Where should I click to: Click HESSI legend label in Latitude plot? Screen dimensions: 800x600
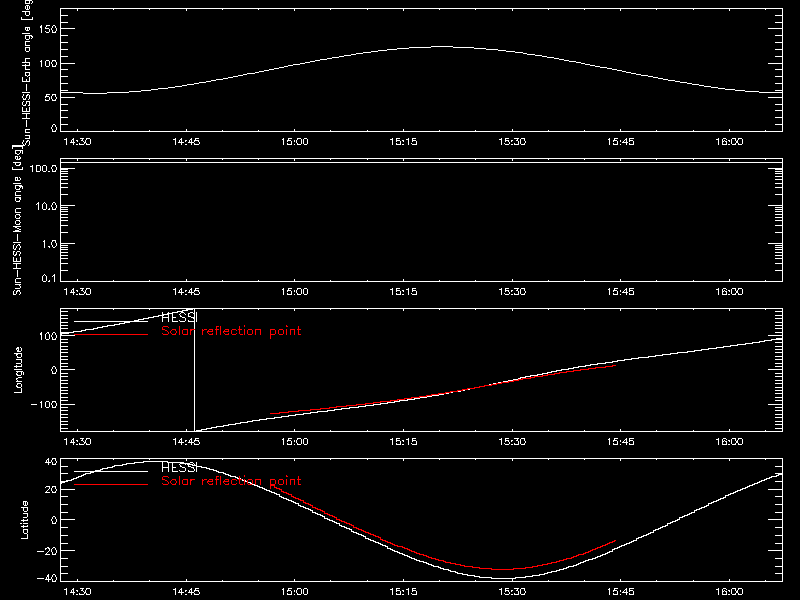(x=179, y=467)
